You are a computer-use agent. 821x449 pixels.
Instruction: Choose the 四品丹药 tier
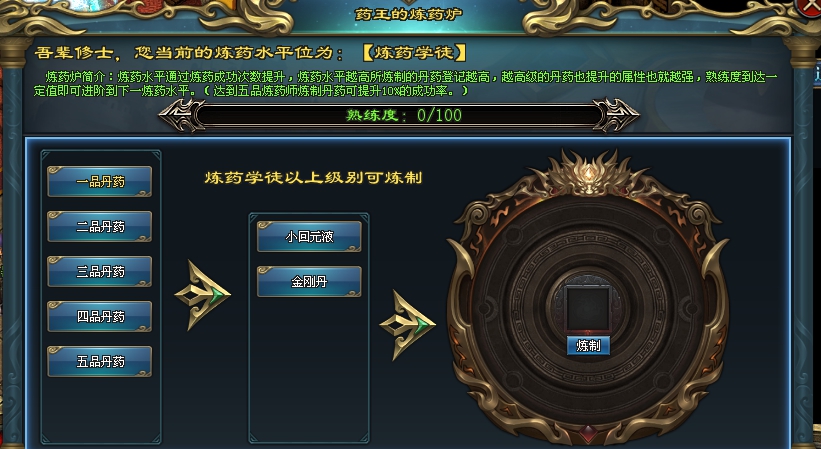(x=99, y=317)
